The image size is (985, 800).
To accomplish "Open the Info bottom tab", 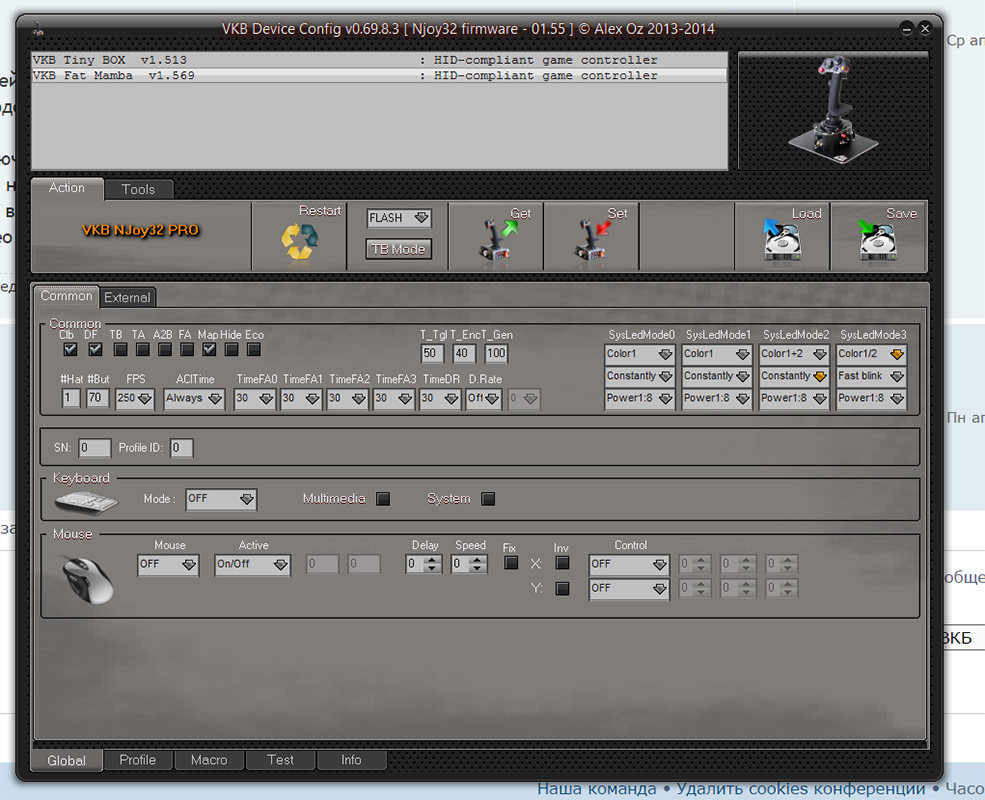I will pyautogui.click(x=351, y=760).
